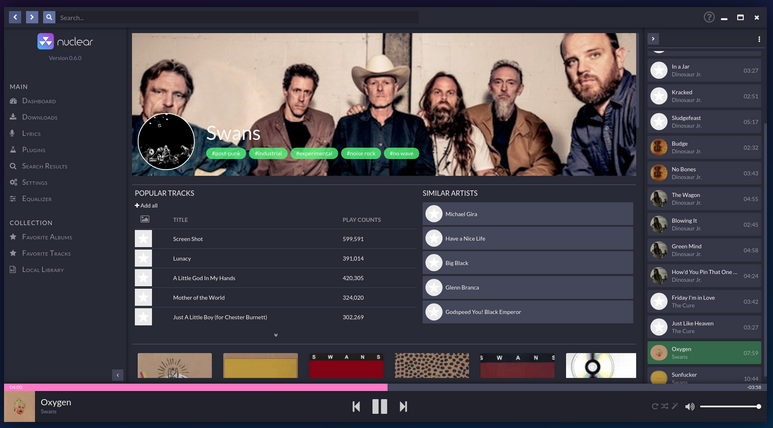Select the Lunacy track row

click(x=275, y=258)
